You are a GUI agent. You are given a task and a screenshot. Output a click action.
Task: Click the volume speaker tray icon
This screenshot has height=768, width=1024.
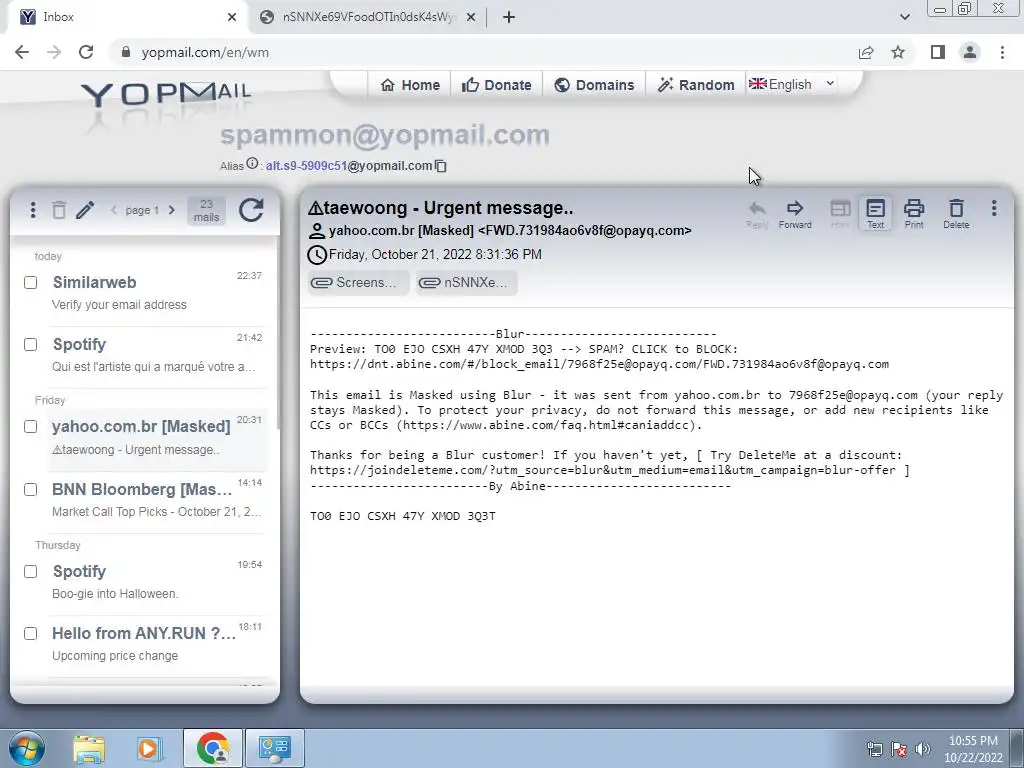pos(923,749)
